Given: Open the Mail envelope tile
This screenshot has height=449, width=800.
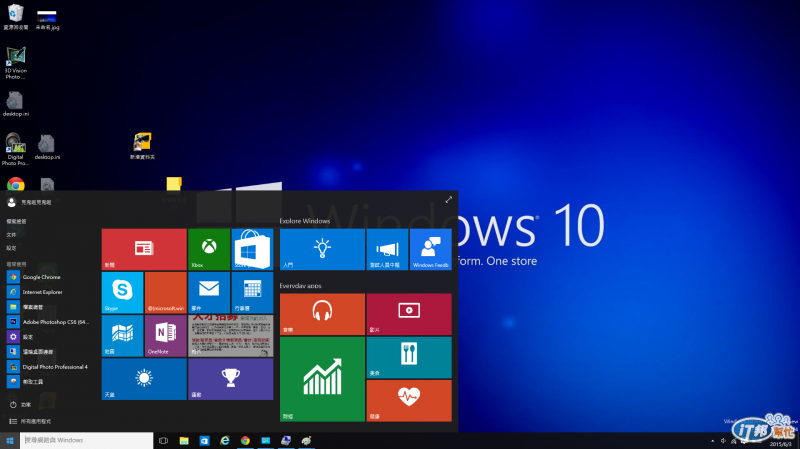Looking at the screenshot, I should point(209,293).
